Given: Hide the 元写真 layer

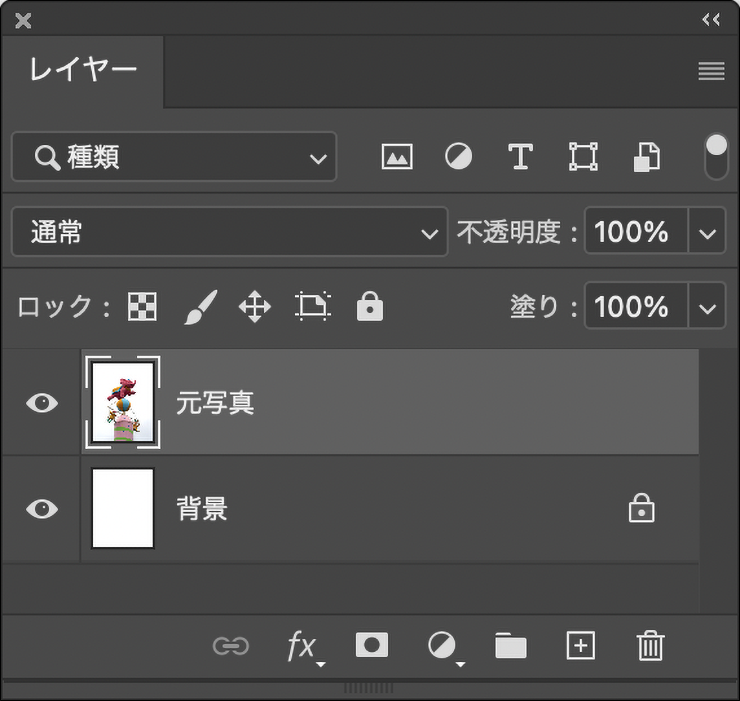Looking at the screenshot, I should (41, 403).
